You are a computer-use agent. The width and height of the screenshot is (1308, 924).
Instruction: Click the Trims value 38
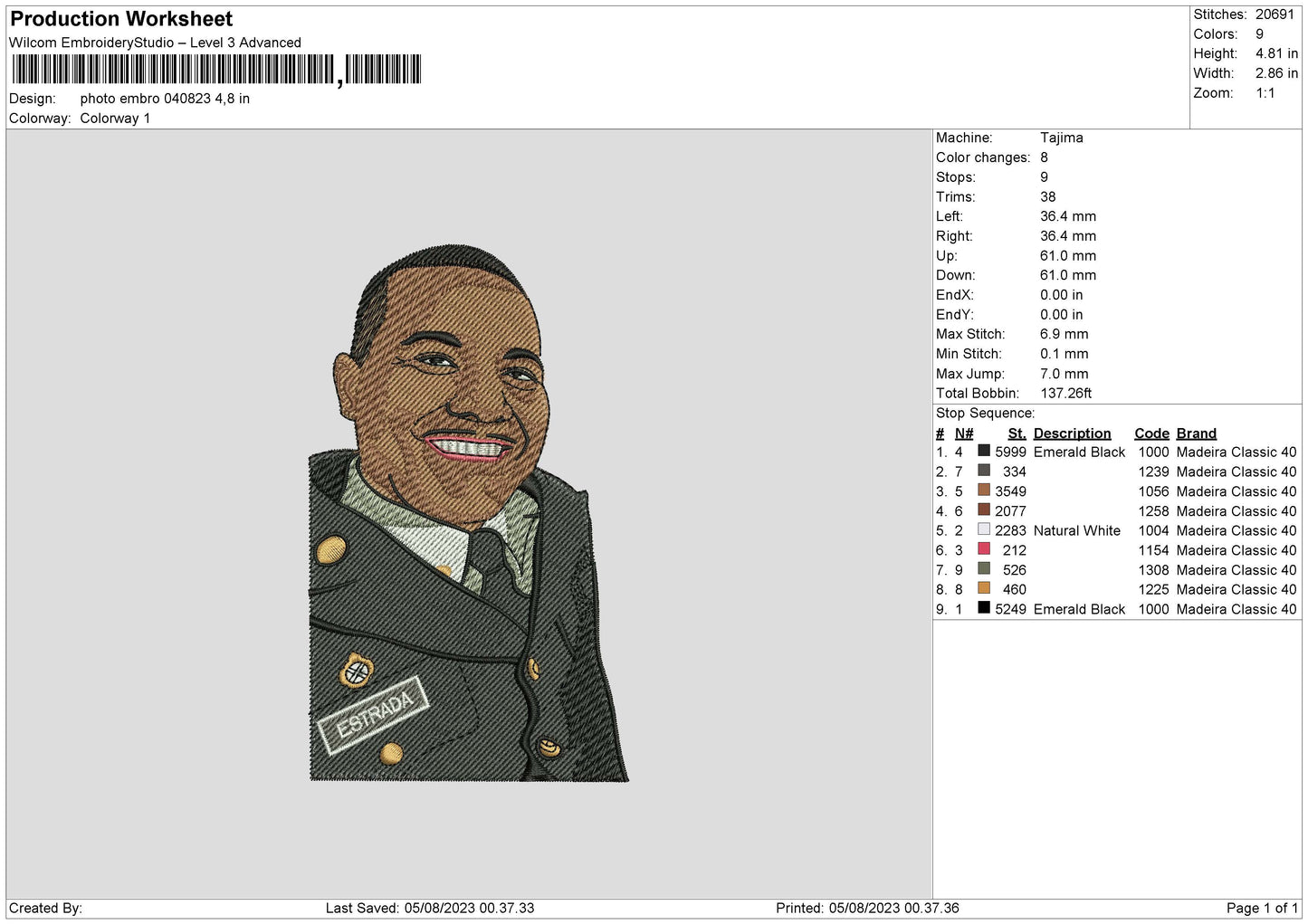(x=1047, y=196)
